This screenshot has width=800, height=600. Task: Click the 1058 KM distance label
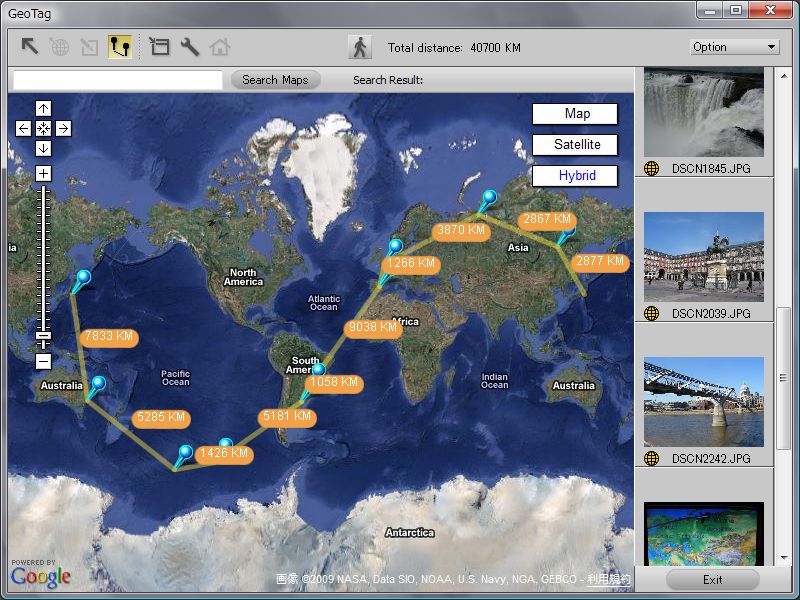[334, 383]
